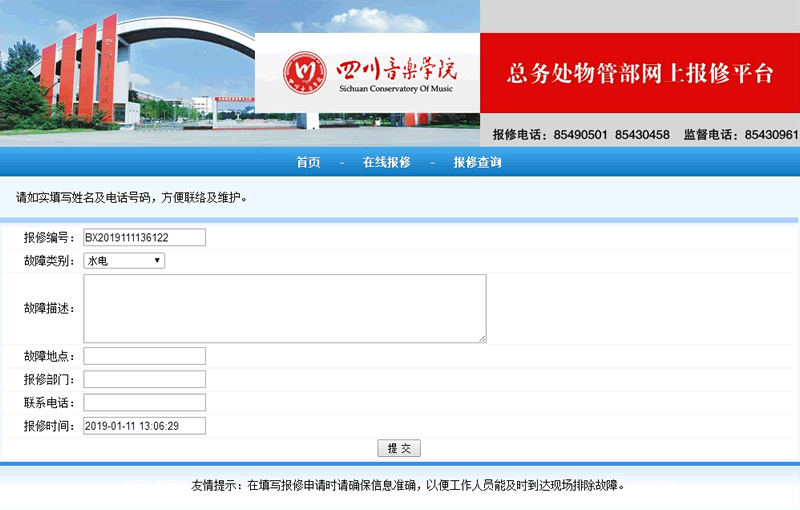The image size is (800, 510).
Task: Click the red 总务处物管部网上报修平台 title banner
Action: [x=640, y=74]
